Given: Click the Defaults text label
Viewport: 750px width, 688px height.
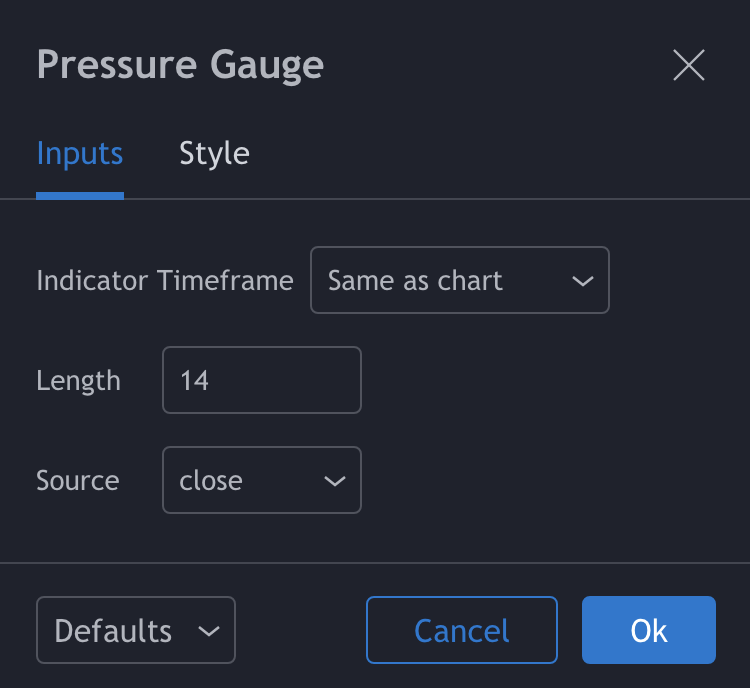Looking at the screenshot, I should 113,631.
